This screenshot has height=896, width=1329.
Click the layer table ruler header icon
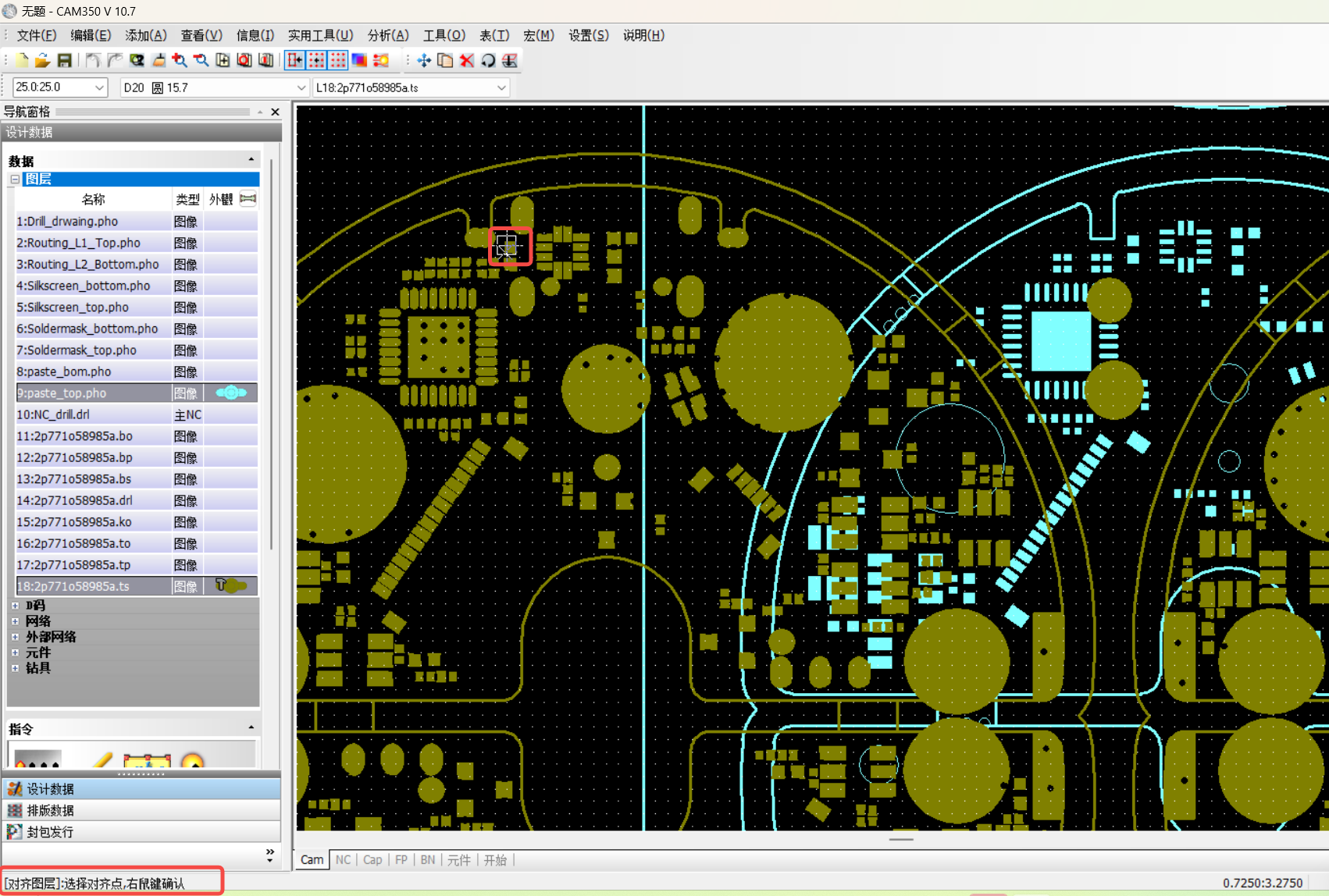(x=248, y=199)
